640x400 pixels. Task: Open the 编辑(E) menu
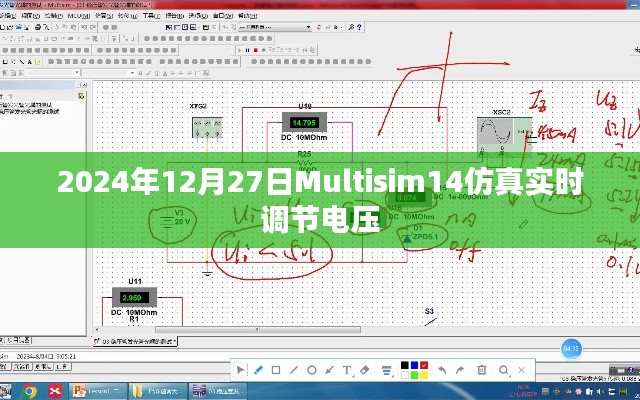pyautogui.click(x=7, y=16)
